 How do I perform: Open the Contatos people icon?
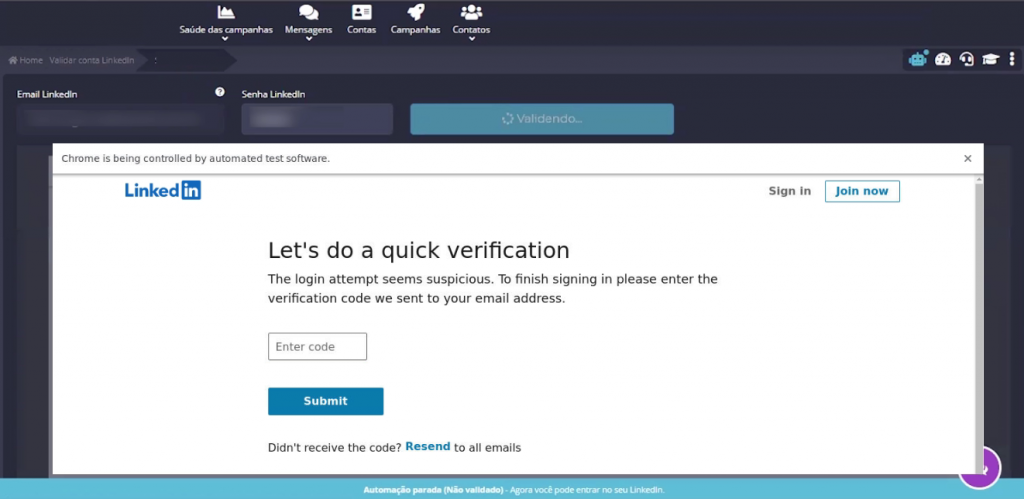tap(471, 12)
